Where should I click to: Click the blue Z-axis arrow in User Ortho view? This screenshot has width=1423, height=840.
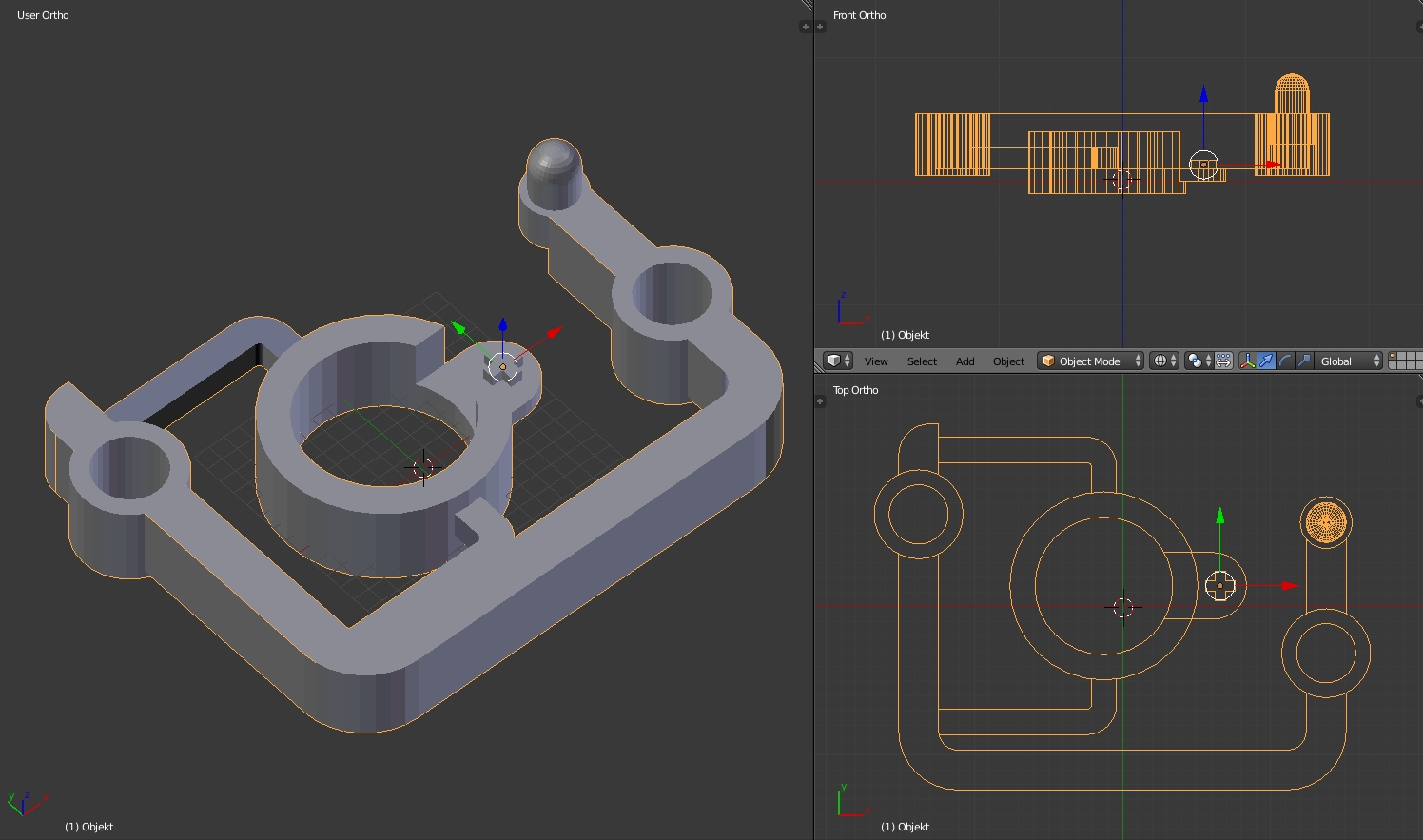503,326
